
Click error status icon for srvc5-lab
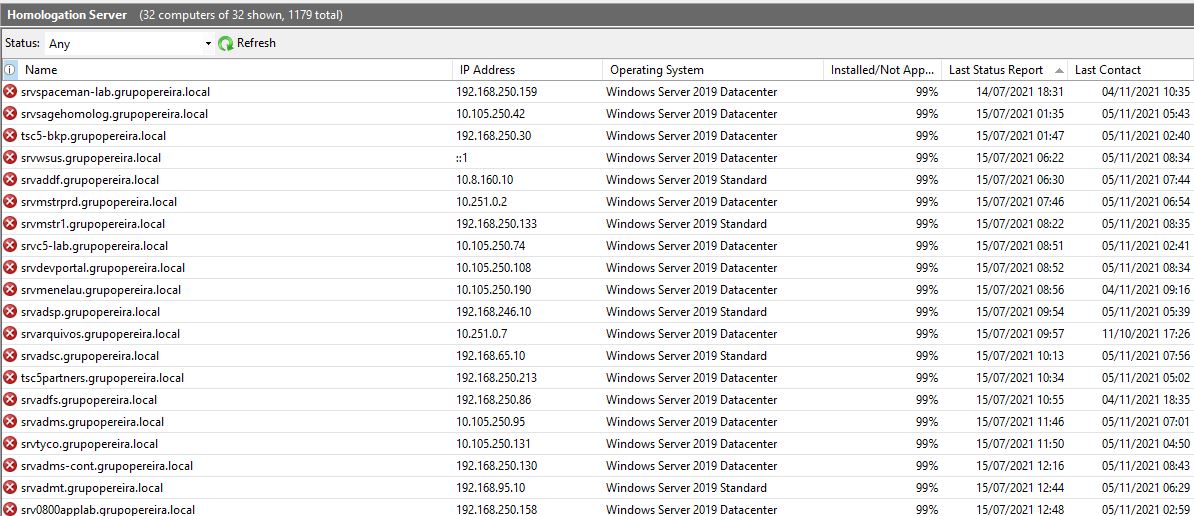[x=10, y=246]
